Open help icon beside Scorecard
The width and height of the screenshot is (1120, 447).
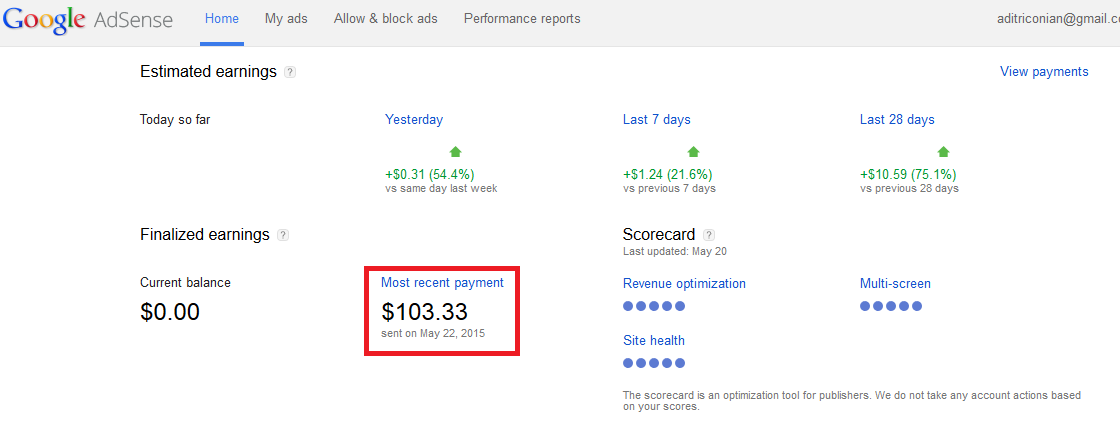(709, 235)
